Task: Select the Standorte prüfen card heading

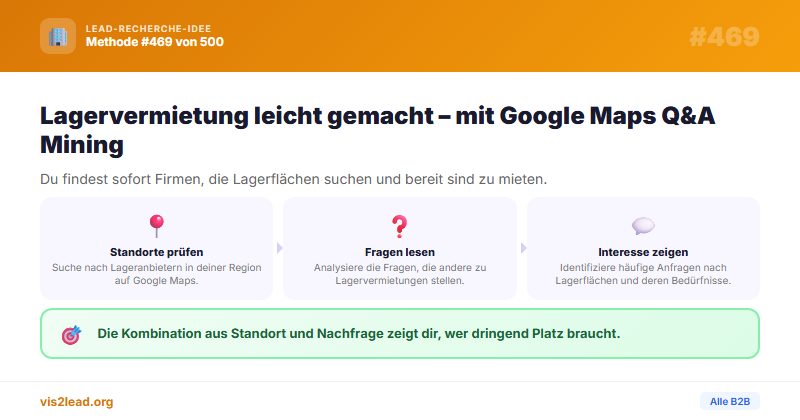Action: pos(157,252)
